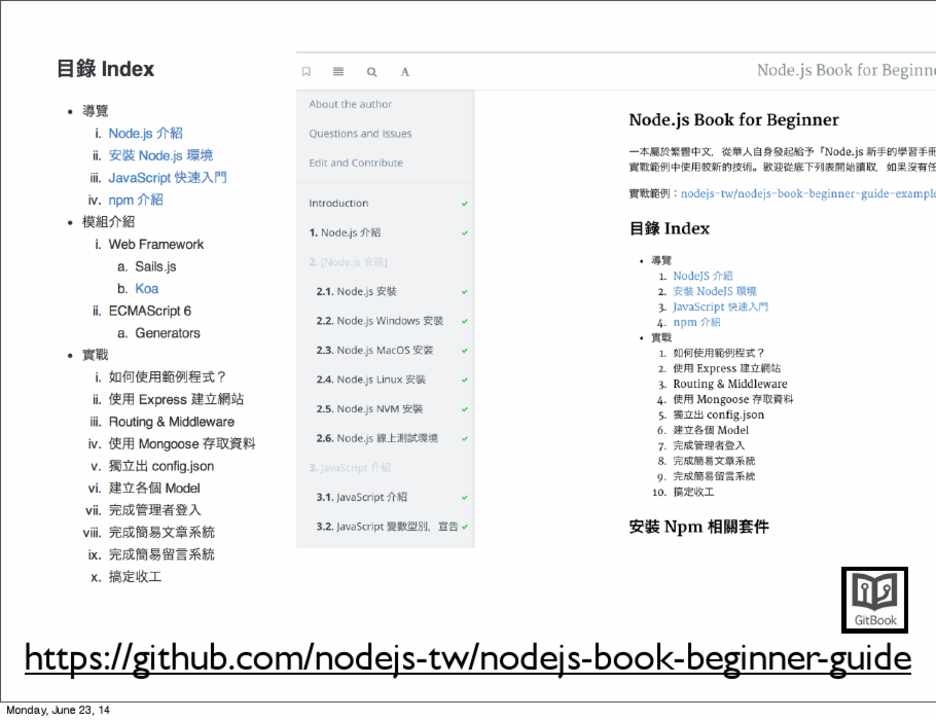Open font settings with the A icon
936x720 pixels.
[x=405, y=72]
